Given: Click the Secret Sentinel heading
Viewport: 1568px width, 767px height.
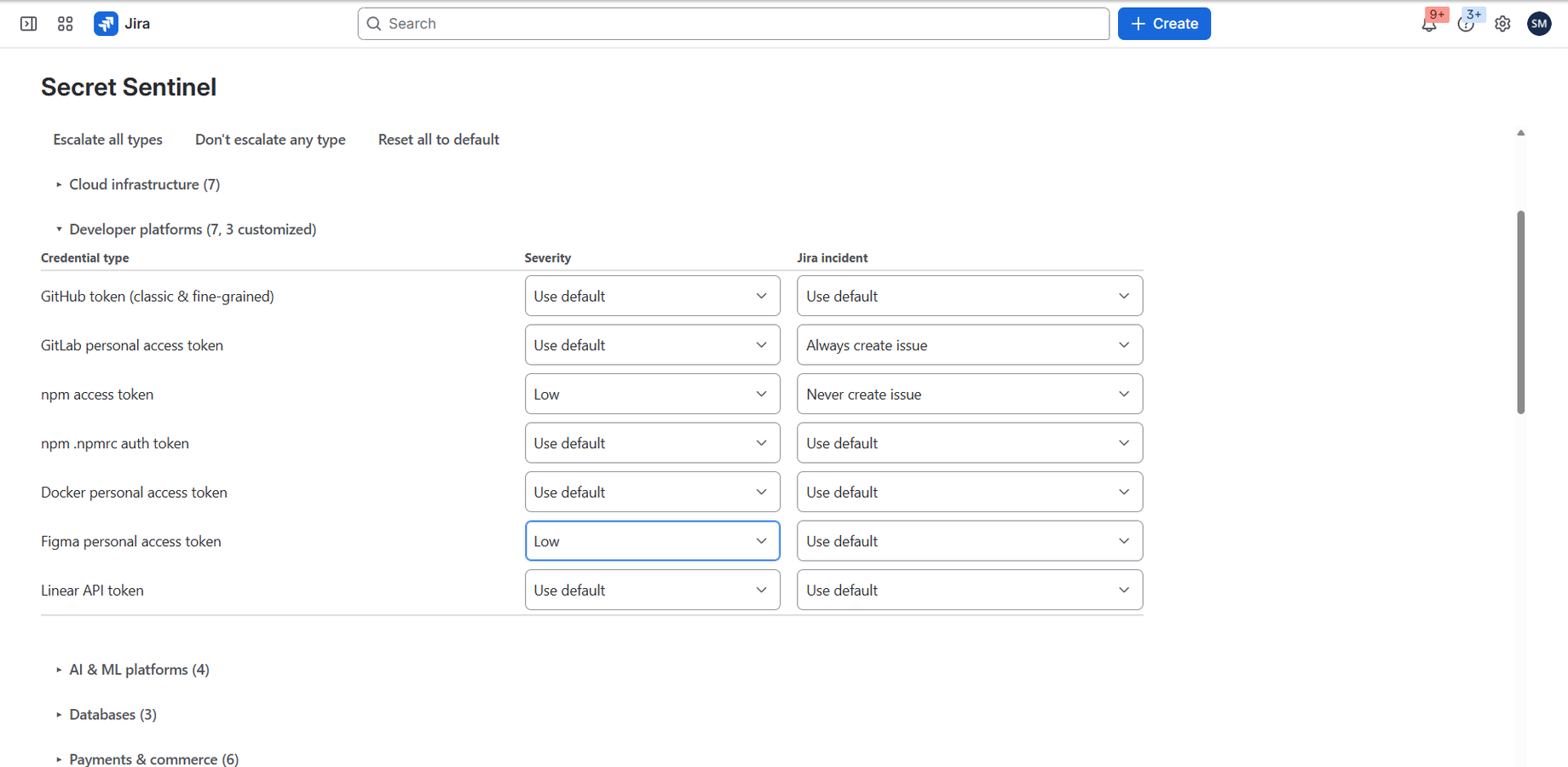Looking at the screenshot, I should point(129,87).
